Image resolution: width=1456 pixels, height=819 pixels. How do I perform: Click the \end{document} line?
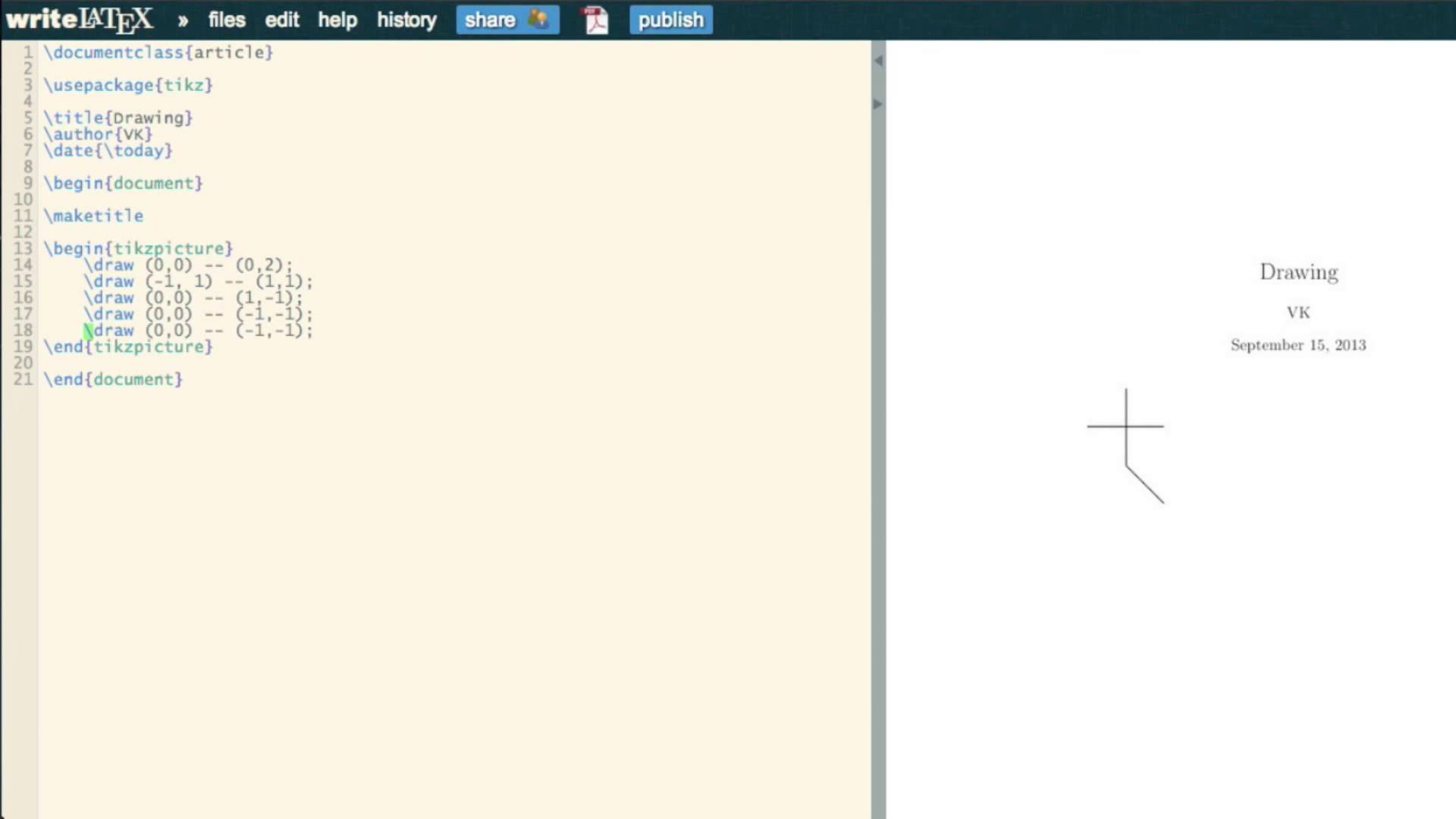(x=112, y=379)
